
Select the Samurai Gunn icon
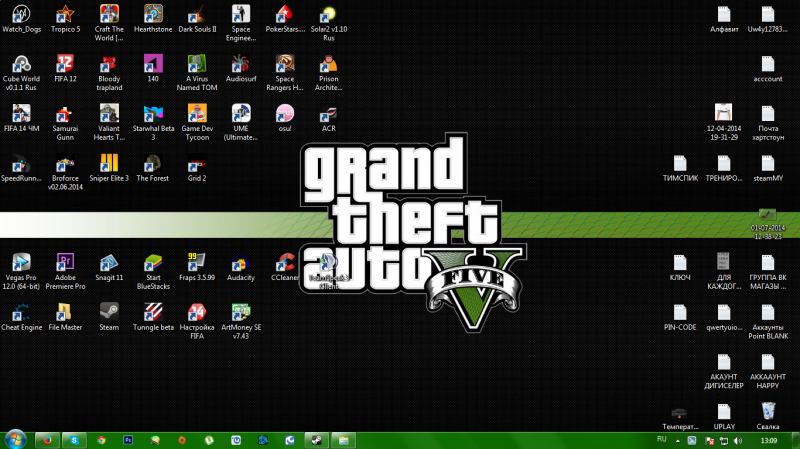coord(65,122)
